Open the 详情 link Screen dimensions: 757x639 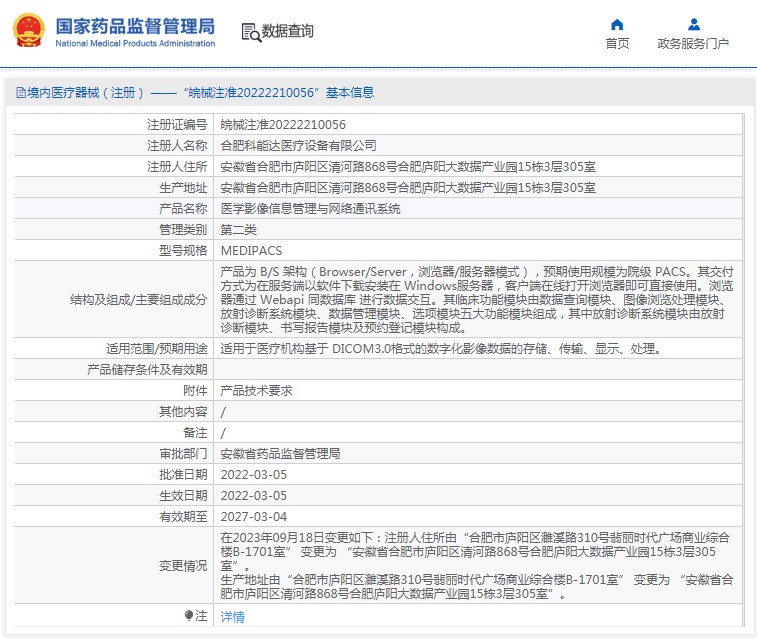pyautogui.click(x=232, y=616)
